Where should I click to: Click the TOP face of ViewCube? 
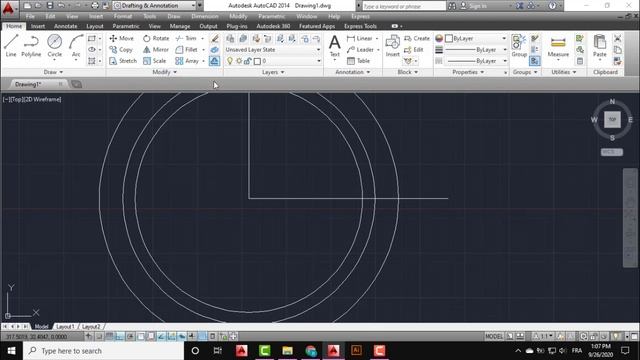tap(612, 120)
